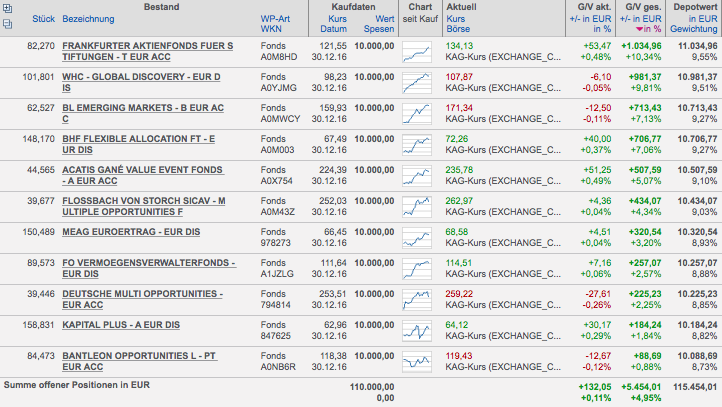Screen dimensions: 722x407
Task: Click current price 64,12
Action: pos(457,325)
